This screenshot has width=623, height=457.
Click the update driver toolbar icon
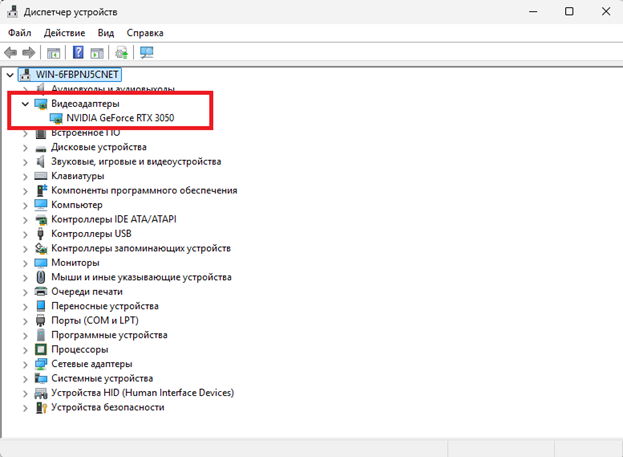pyautogui.click(x=122, y=52)
